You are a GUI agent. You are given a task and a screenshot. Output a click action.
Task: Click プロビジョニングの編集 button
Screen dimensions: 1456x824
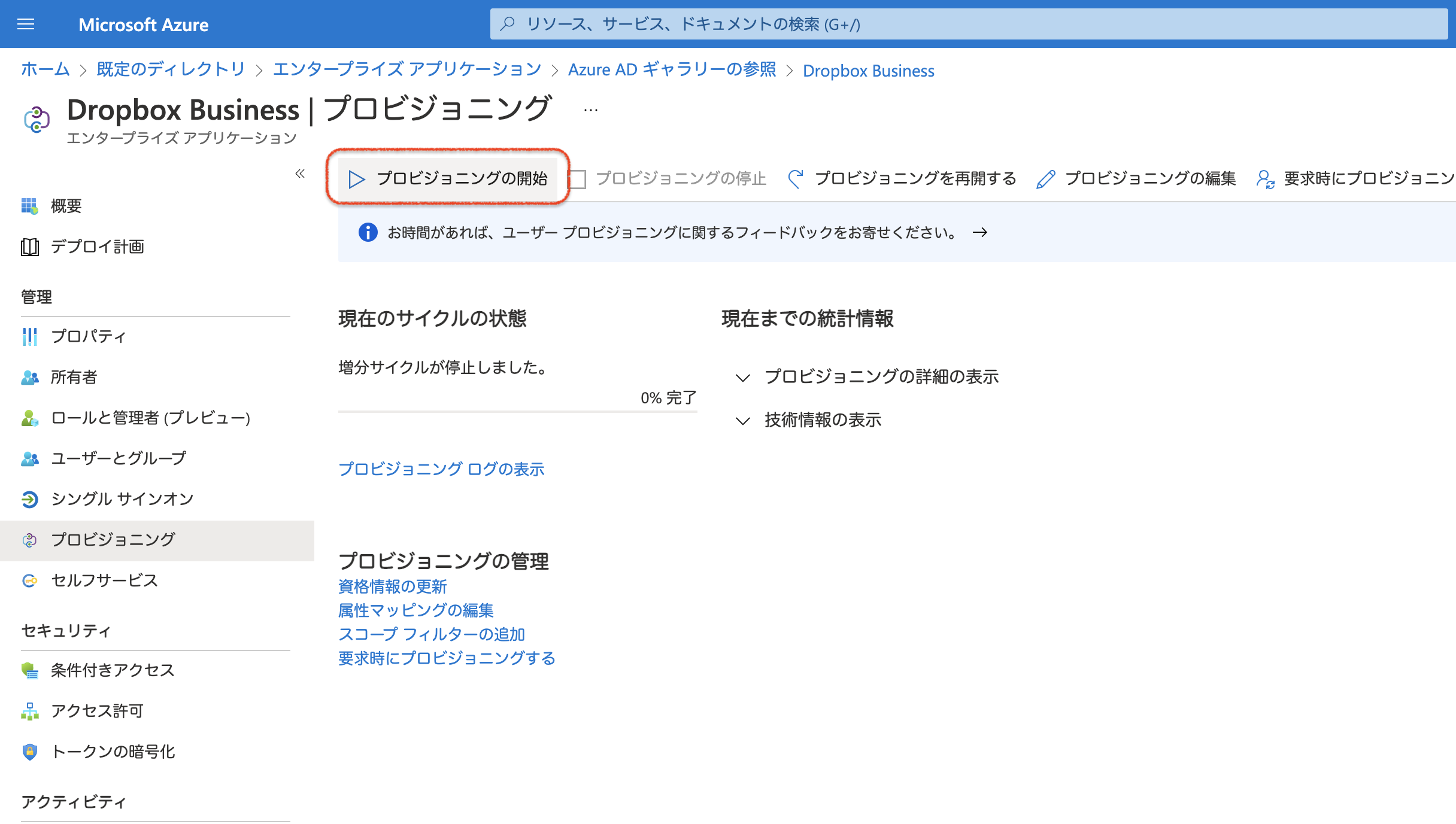(1136, 179)
